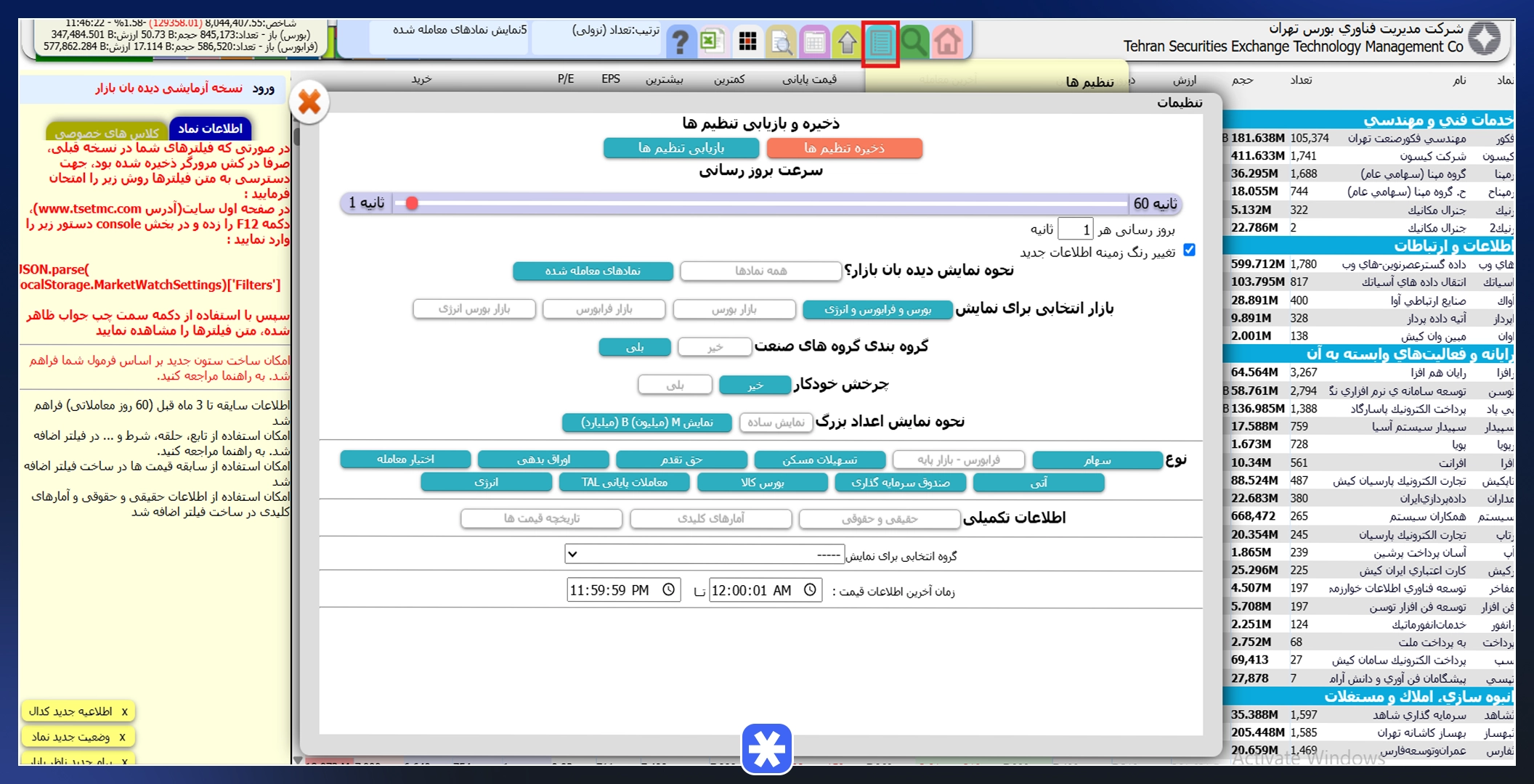1534x784 pixels.
Task: Toggle تغيير رنگ زمينه اطلاعات جديد checkbox
Action: tap(1189, 250)
